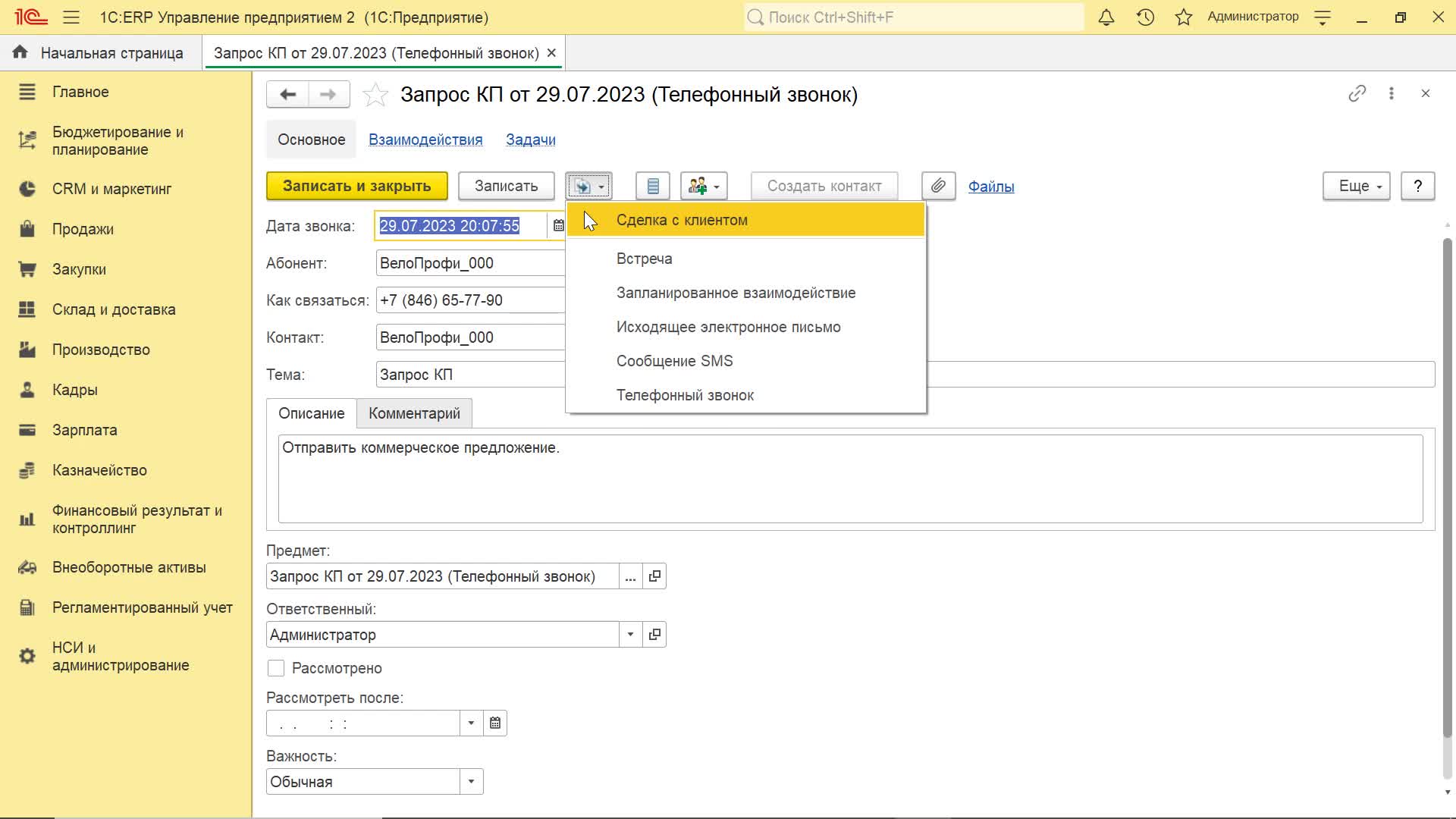Image resolution: width=1456 pixels, height=819 pixels.
Task: Collapse the create-based-on dropdown button
Action: [588, 186]
